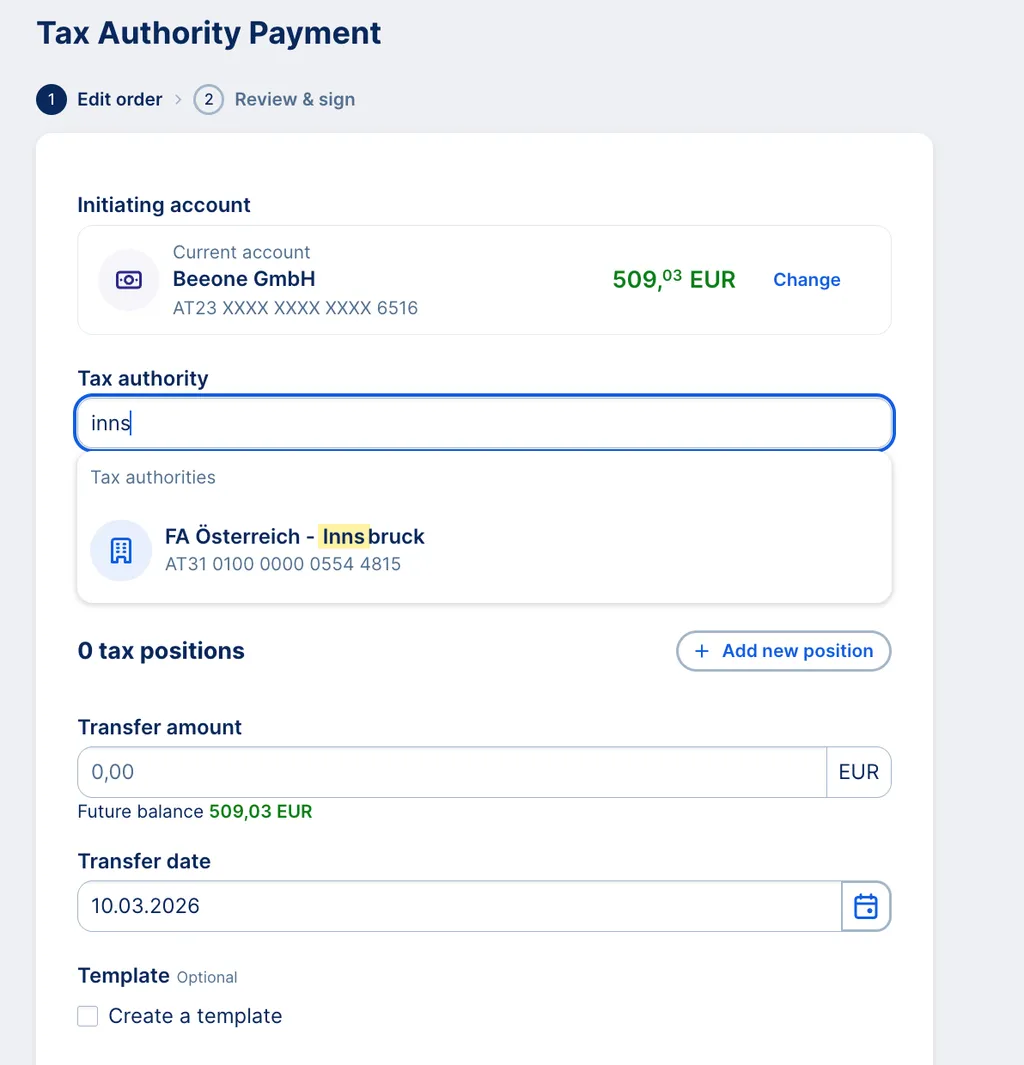Click the Transfer amount input field
Viewport: 1024px width, 1065px height.
click(x=452, y=772)
